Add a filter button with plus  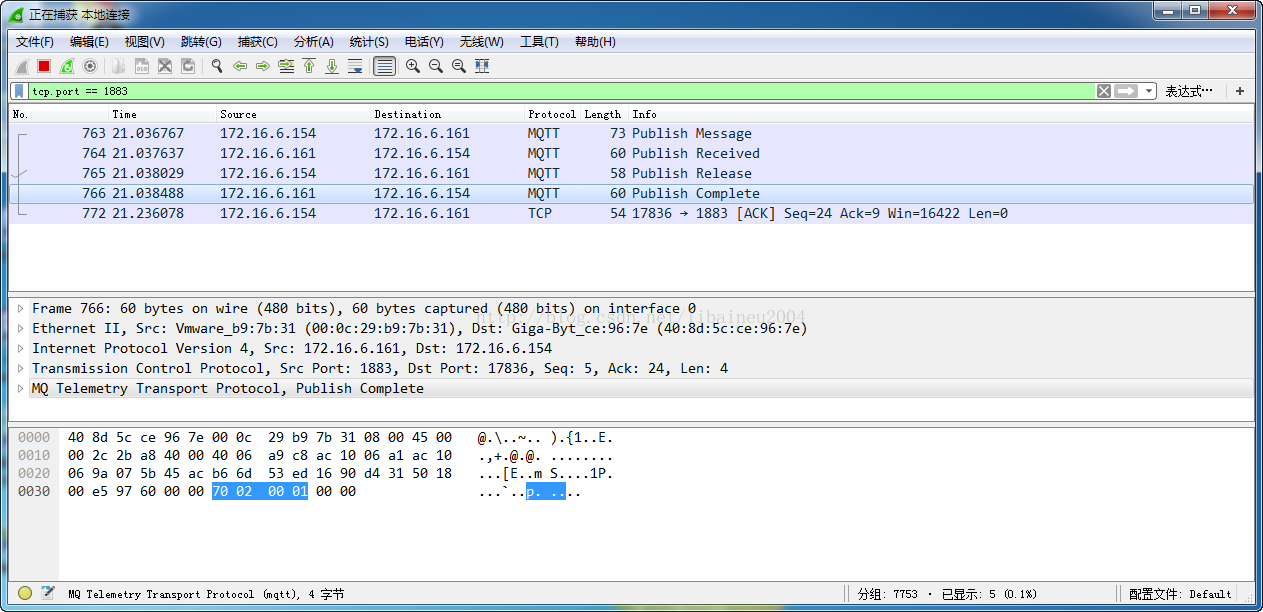(x=1240, y=91)
